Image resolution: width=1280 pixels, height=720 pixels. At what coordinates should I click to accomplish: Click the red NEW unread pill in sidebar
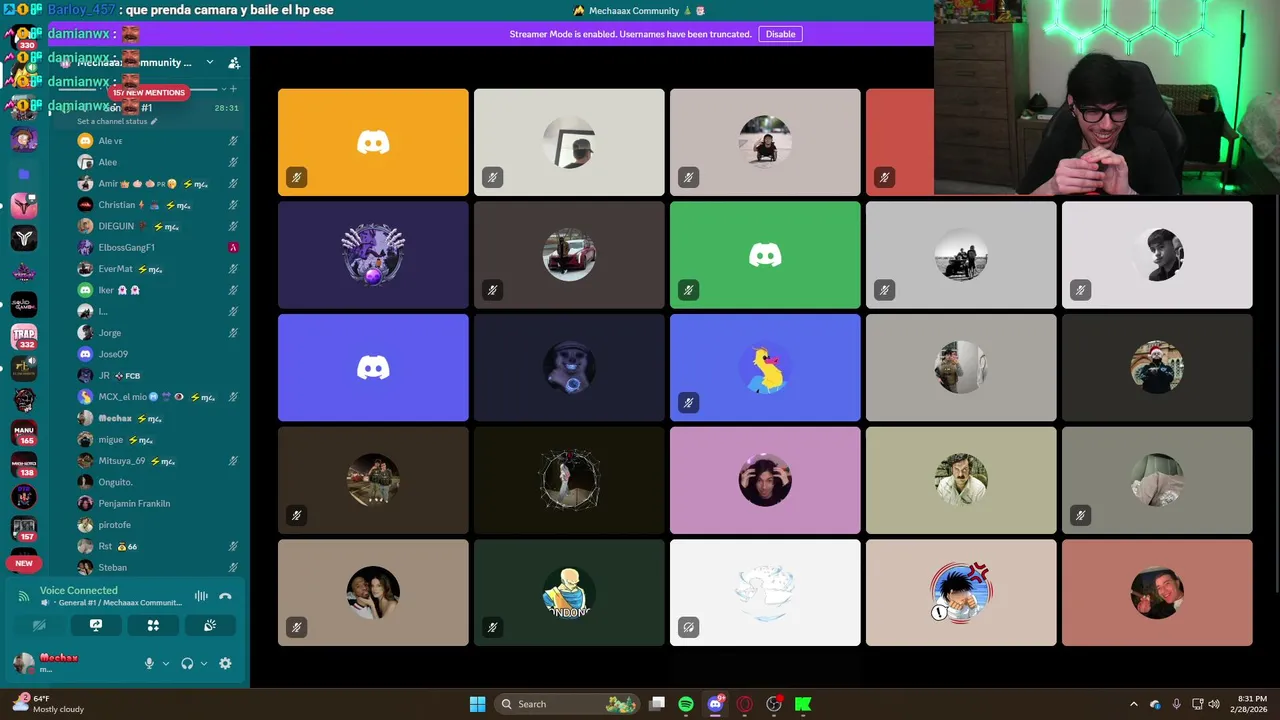pos(24,563)
